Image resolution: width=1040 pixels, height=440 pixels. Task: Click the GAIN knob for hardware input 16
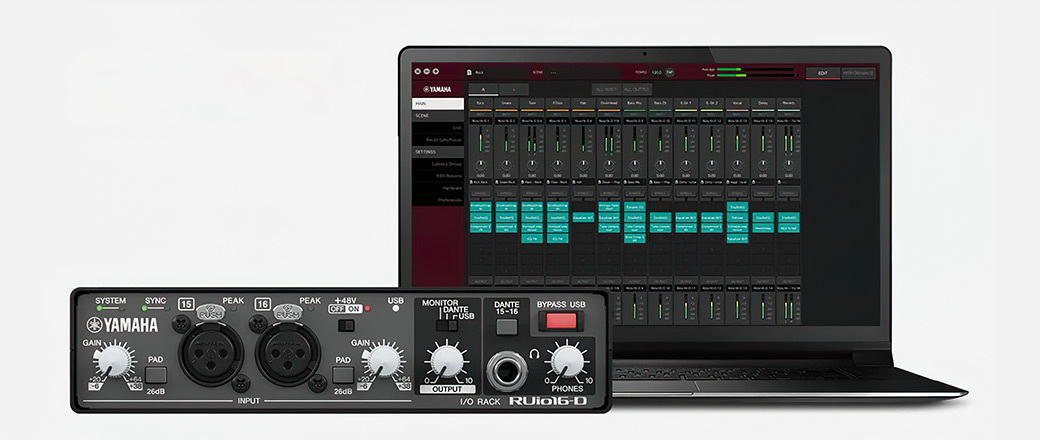383,361
